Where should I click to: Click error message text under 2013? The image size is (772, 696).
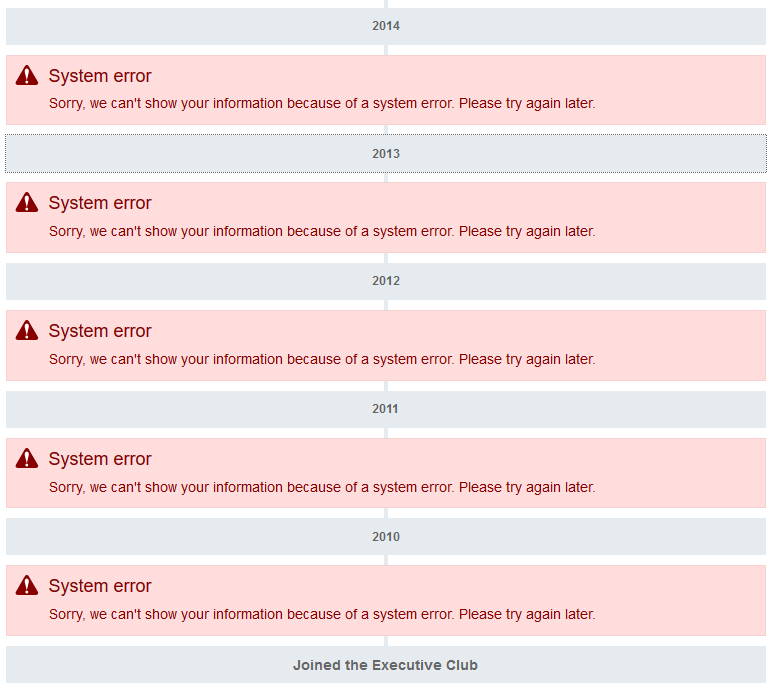(322, 231)
